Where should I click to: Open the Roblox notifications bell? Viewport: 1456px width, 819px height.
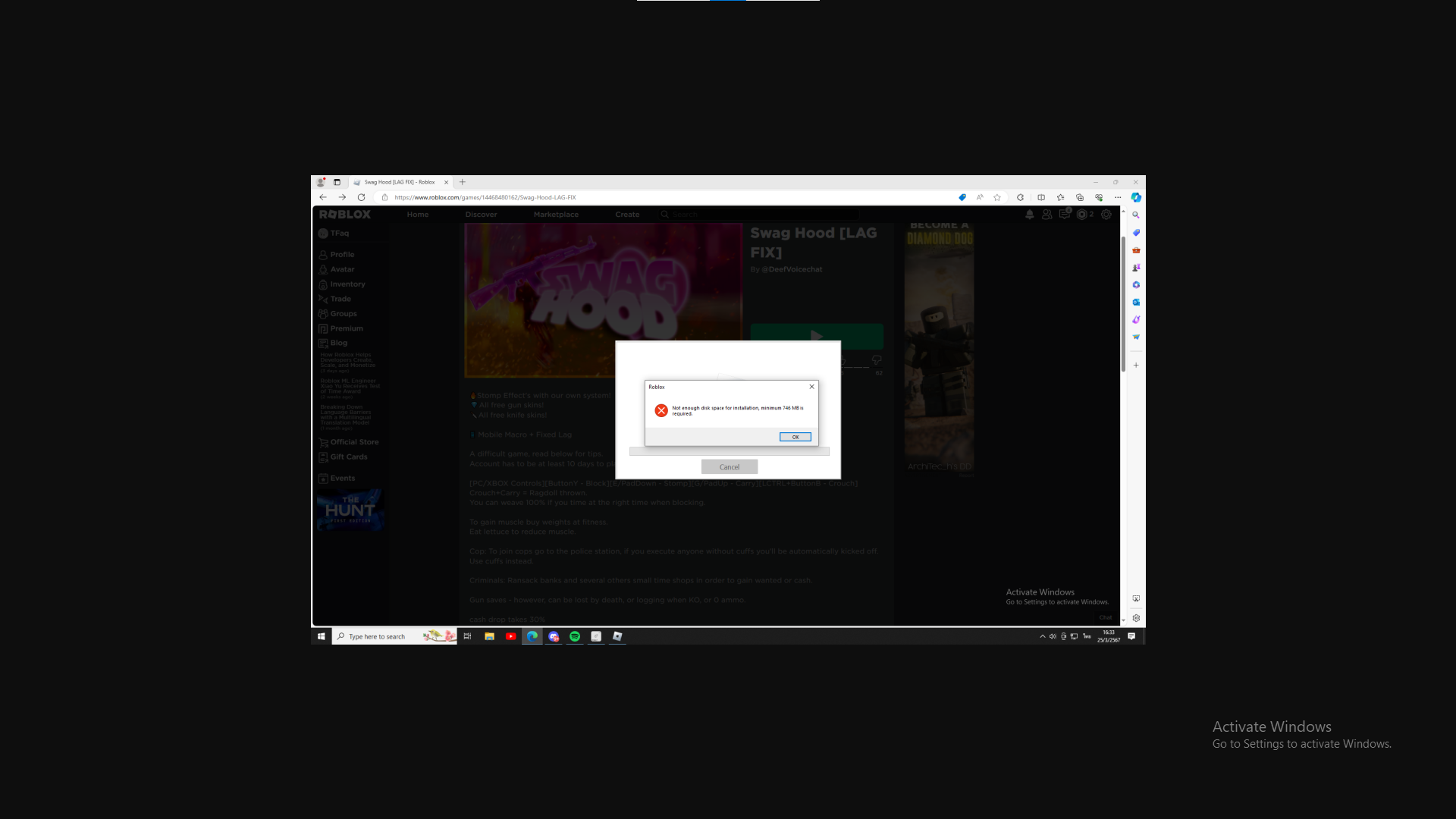tap(1029, 215)
